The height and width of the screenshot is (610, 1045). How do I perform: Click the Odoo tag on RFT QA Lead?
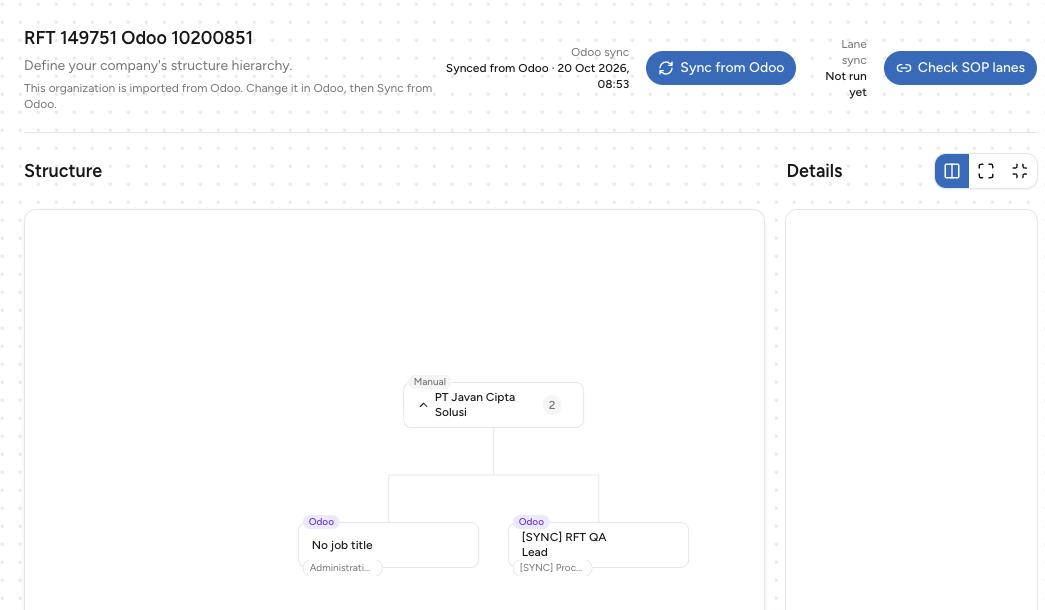click(x=531, y=522)
